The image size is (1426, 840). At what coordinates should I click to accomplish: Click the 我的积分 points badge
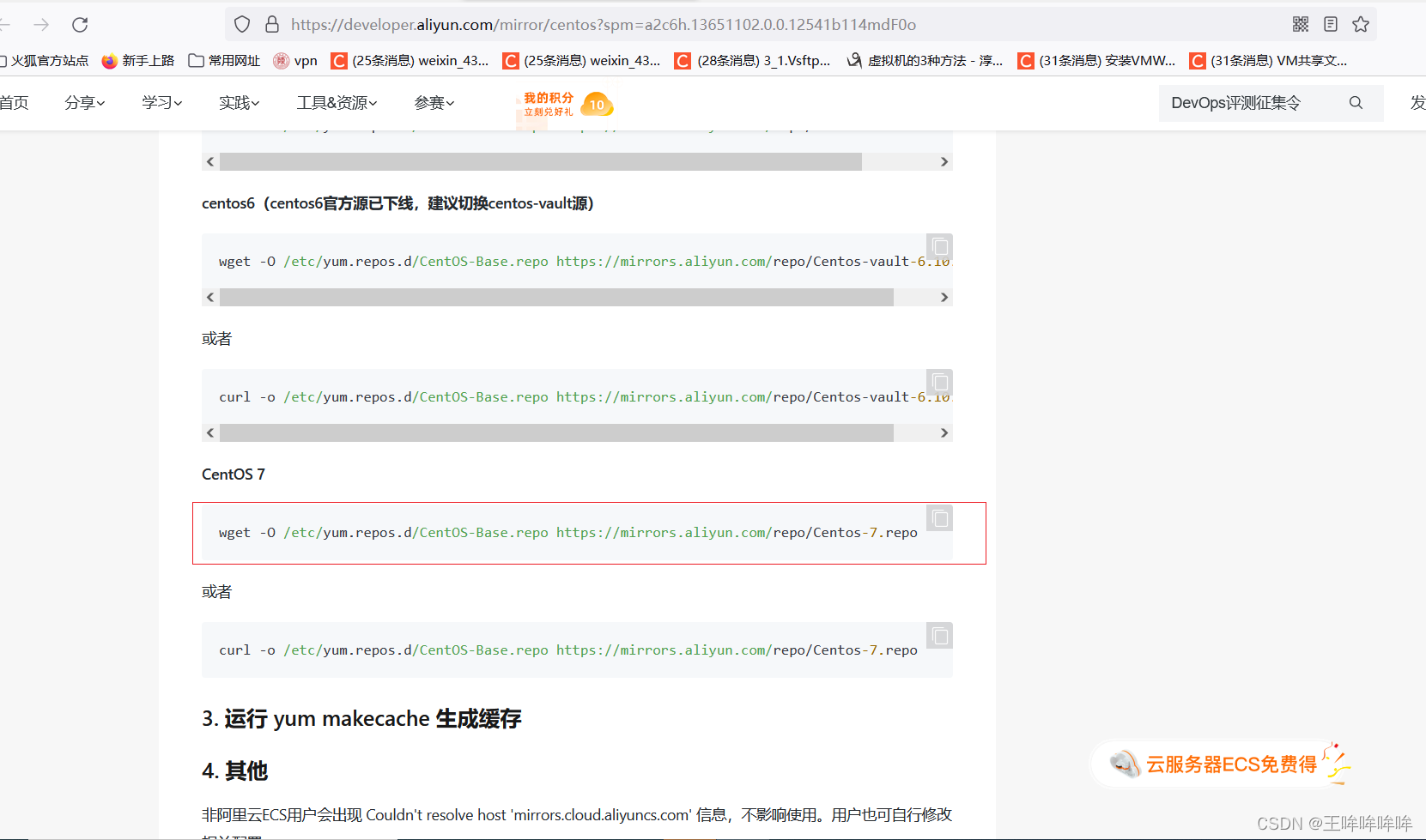coord(567,105)
